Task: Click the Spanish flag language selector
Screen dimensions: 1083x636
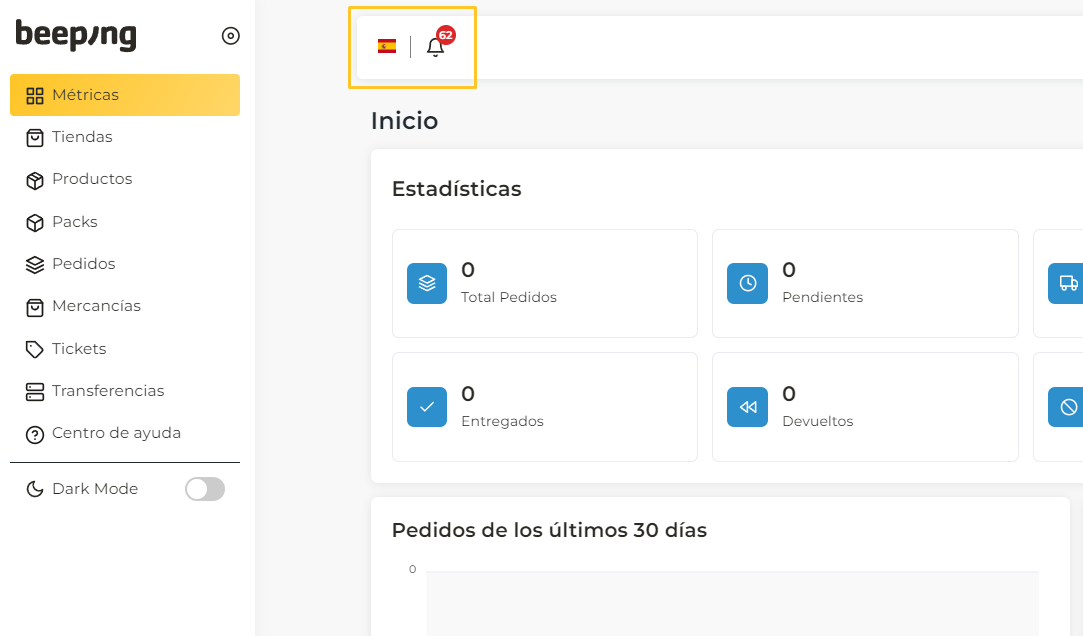Action: pos(387,46)
